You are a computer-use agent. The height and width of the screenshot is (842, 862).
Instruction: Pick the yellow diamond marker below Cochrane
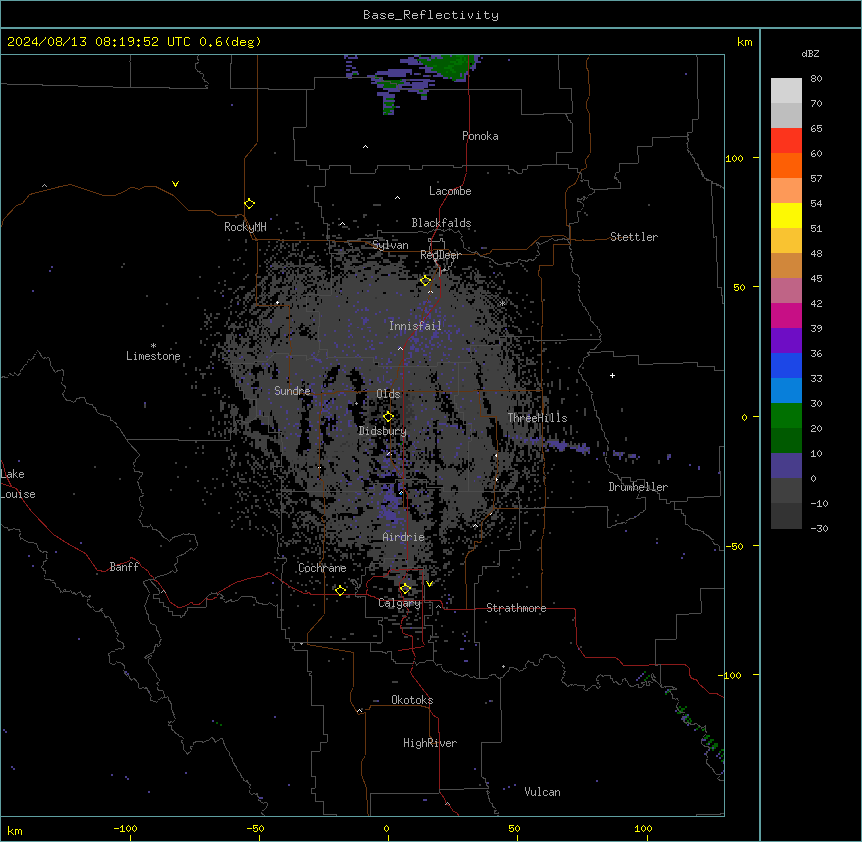(340, 590)
